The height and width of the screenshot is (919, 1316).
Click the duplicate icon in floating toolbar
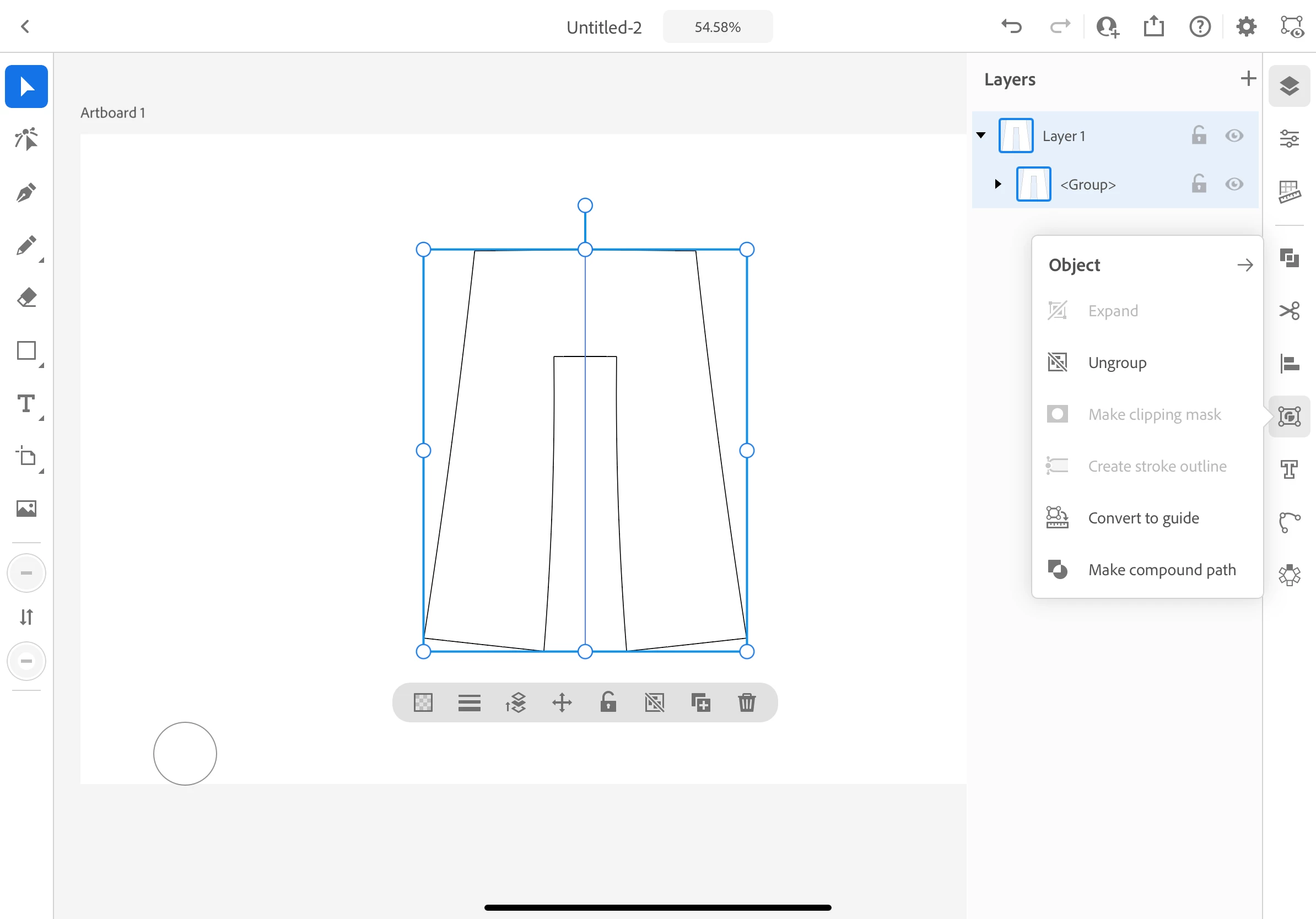pyautogui.click(x=700, y=702)
